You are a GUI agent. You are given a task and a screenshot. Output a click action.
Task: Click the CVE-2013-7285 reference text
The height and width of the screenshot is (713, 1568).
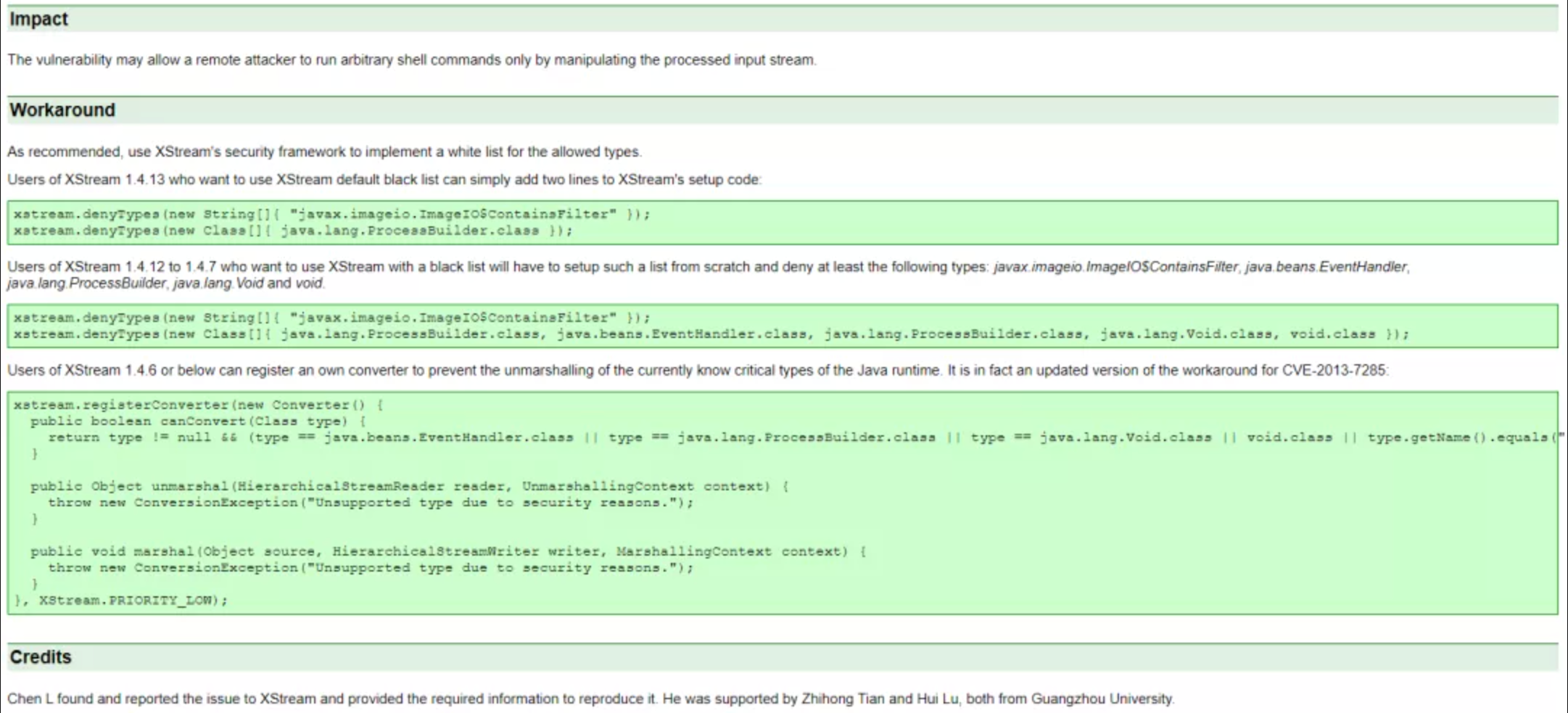pos(1334,371)
